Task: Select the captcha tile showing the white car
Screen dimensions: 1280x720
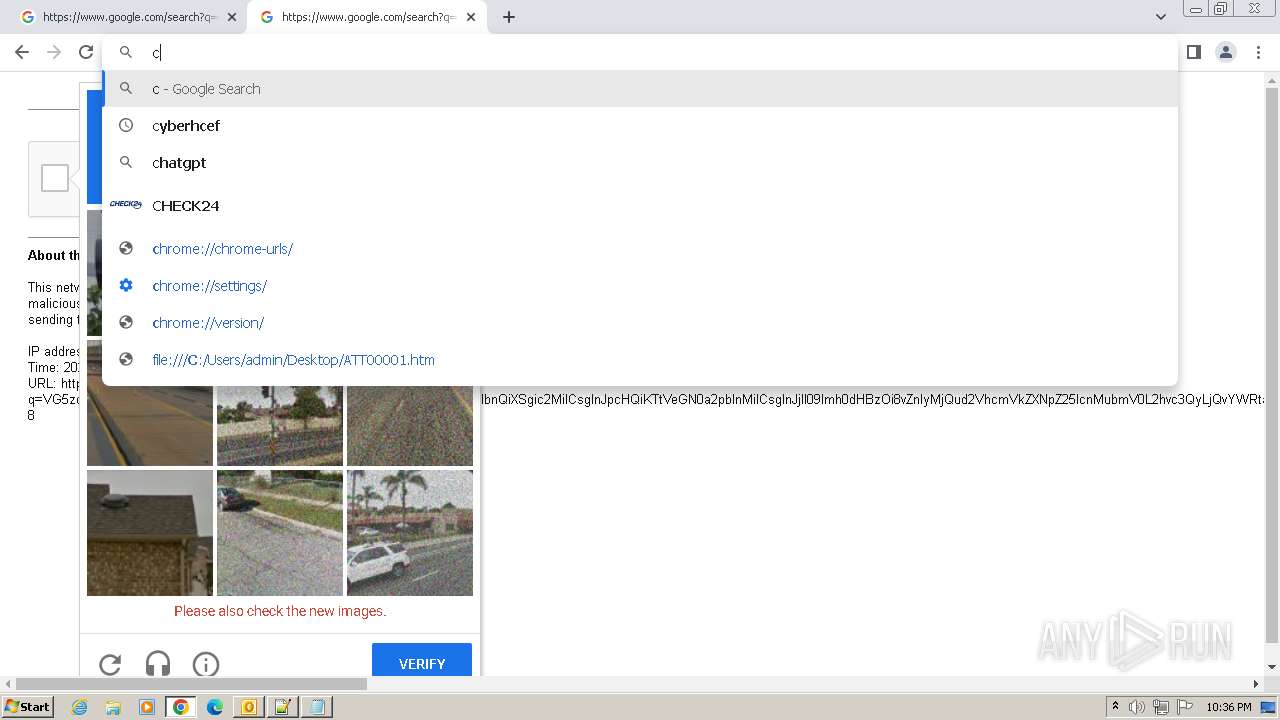Action: [410, 533]
